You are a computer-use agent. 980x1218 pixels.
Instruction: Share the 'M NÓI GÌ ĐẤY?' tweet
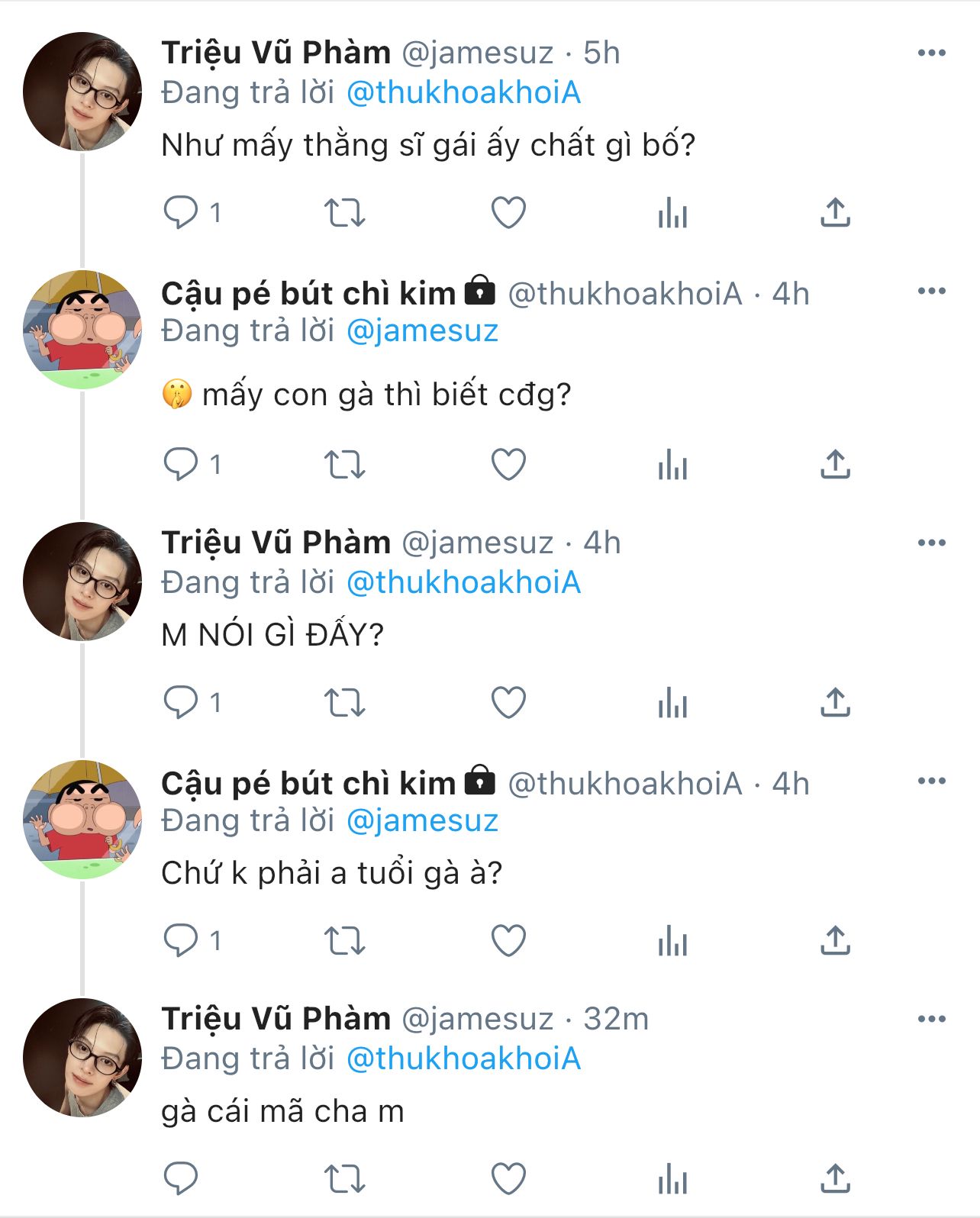[835, 703]
